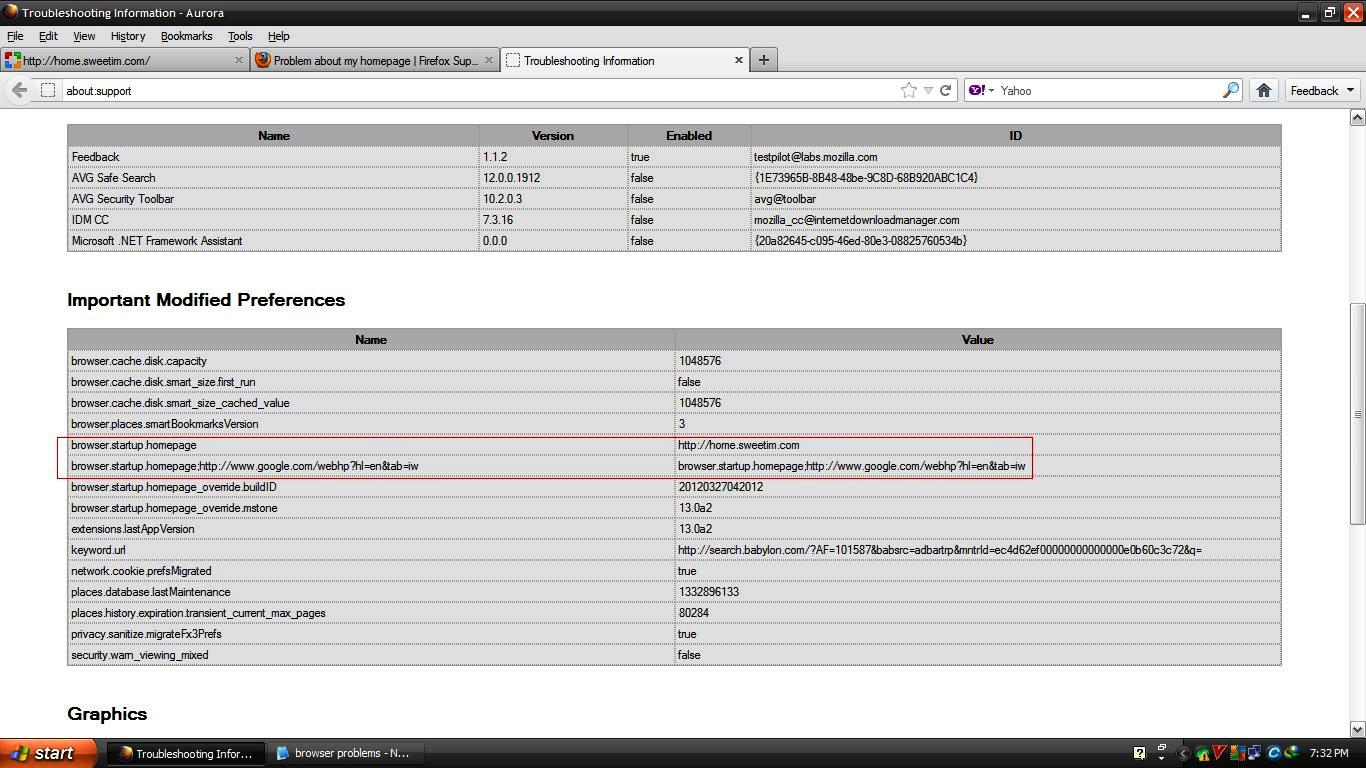Reload the about:support page

945,90
